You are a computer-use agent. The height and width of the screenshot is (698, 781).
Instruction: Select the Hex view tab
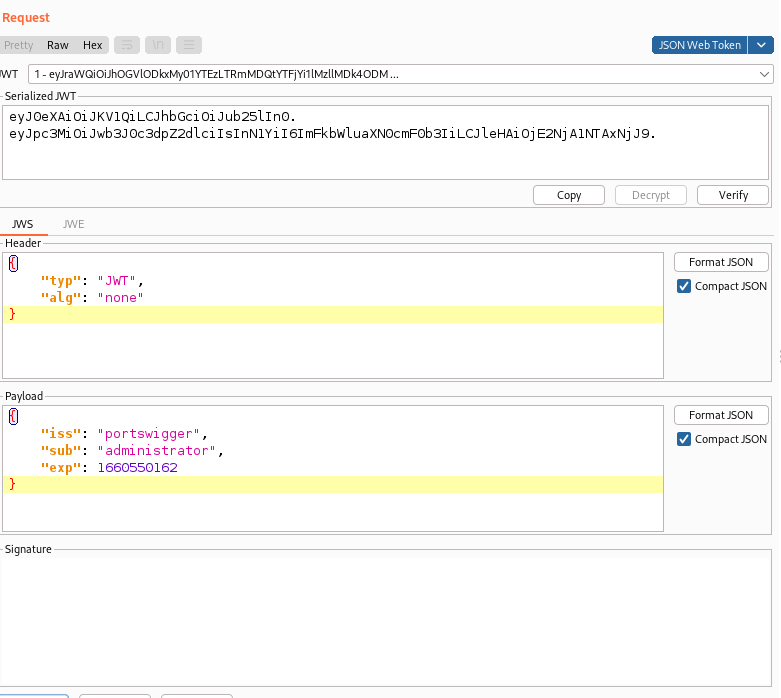pos(93,45)
